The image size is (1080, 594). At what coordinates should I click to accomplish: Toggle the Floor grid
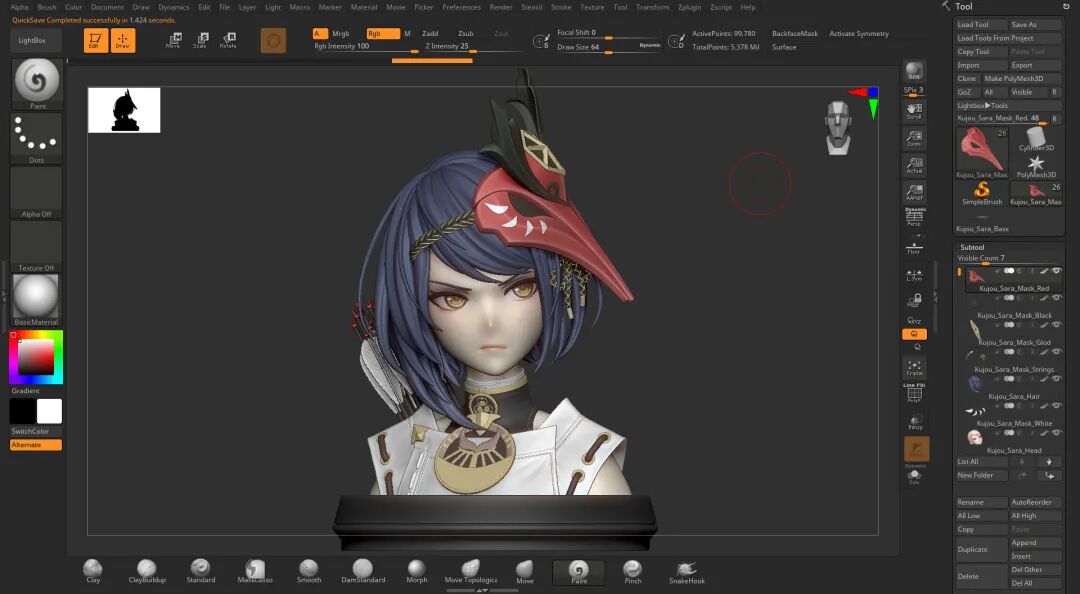914,247
